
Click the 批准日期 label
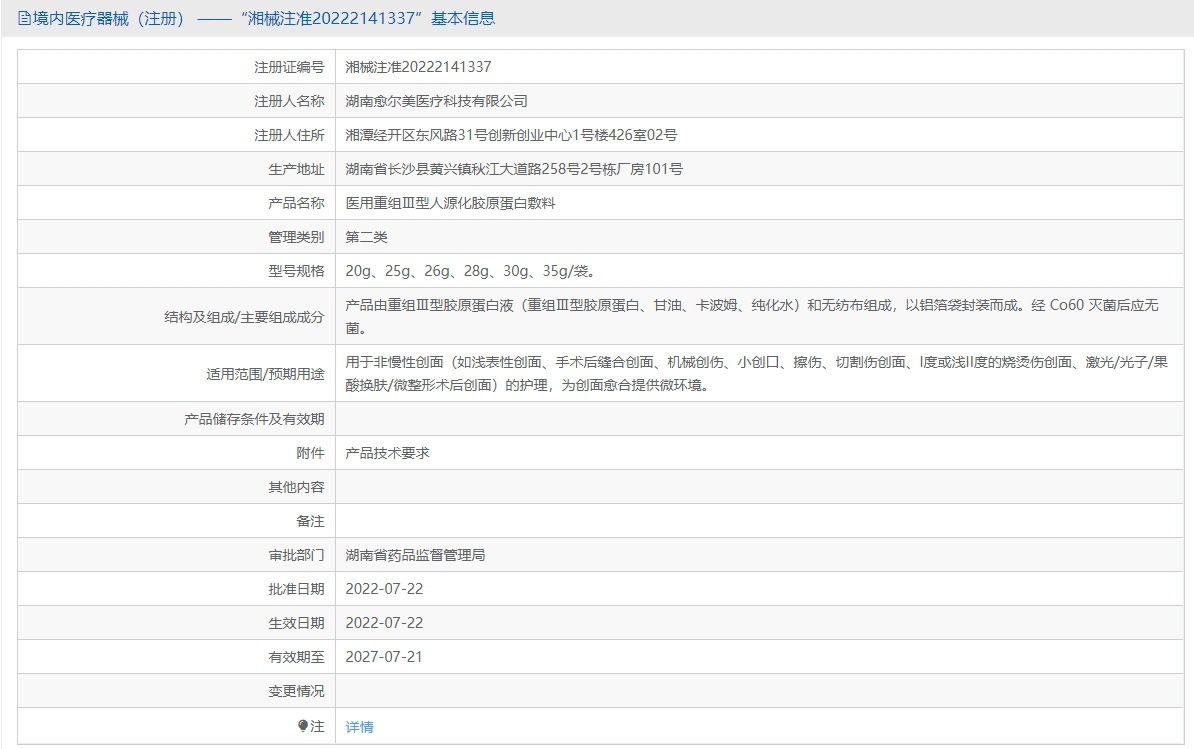point(296,589)
